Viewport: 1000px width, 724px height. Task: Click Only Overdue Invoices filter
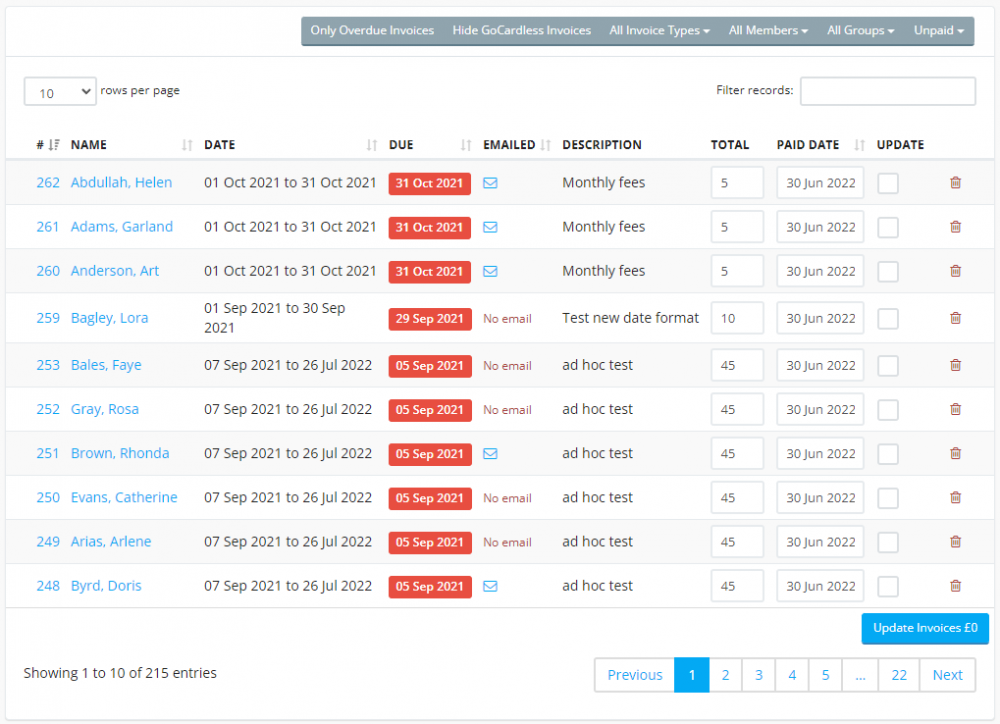pos(372,31)
